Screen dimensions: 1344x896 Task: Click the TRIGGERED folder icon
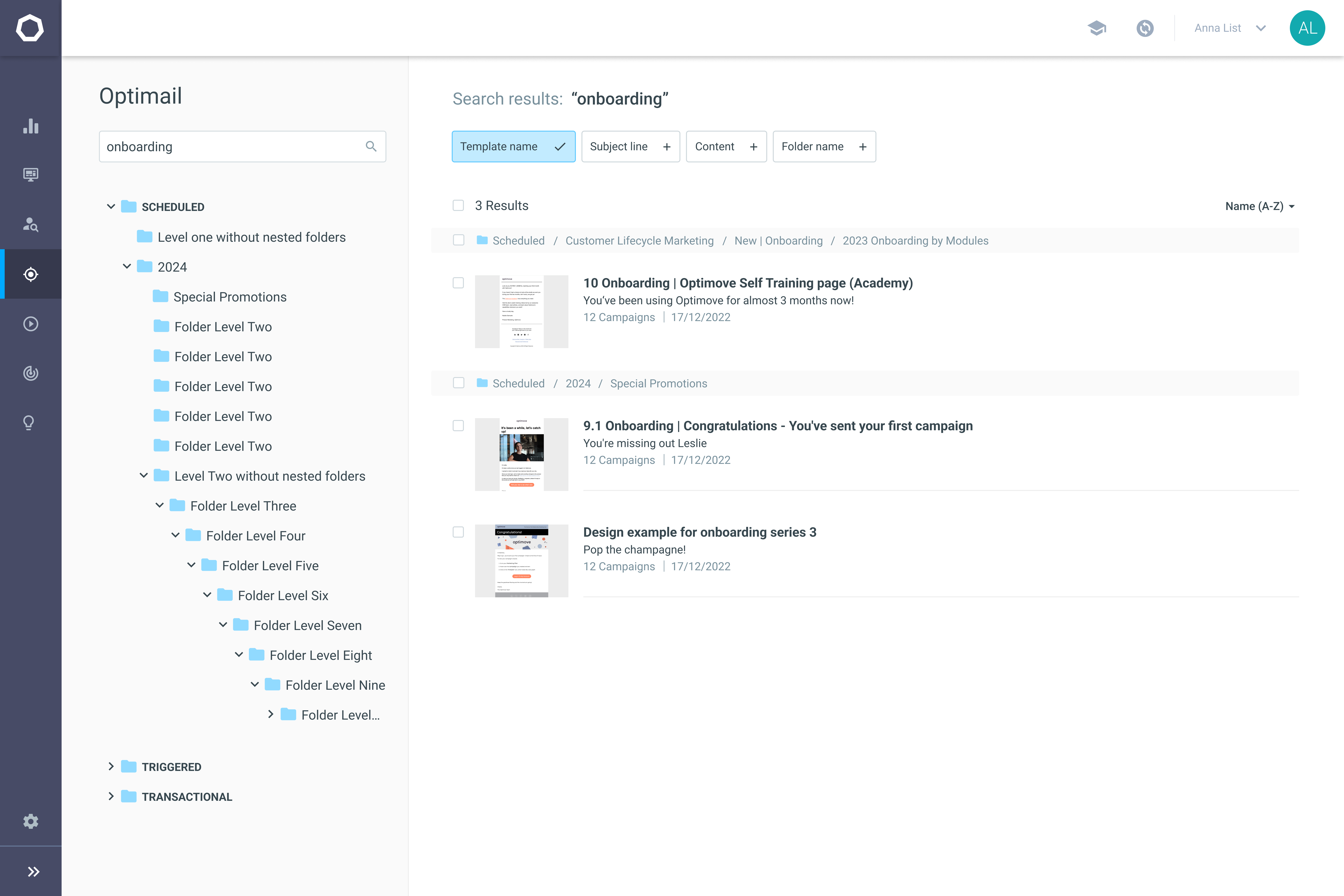tap(129, 766)
